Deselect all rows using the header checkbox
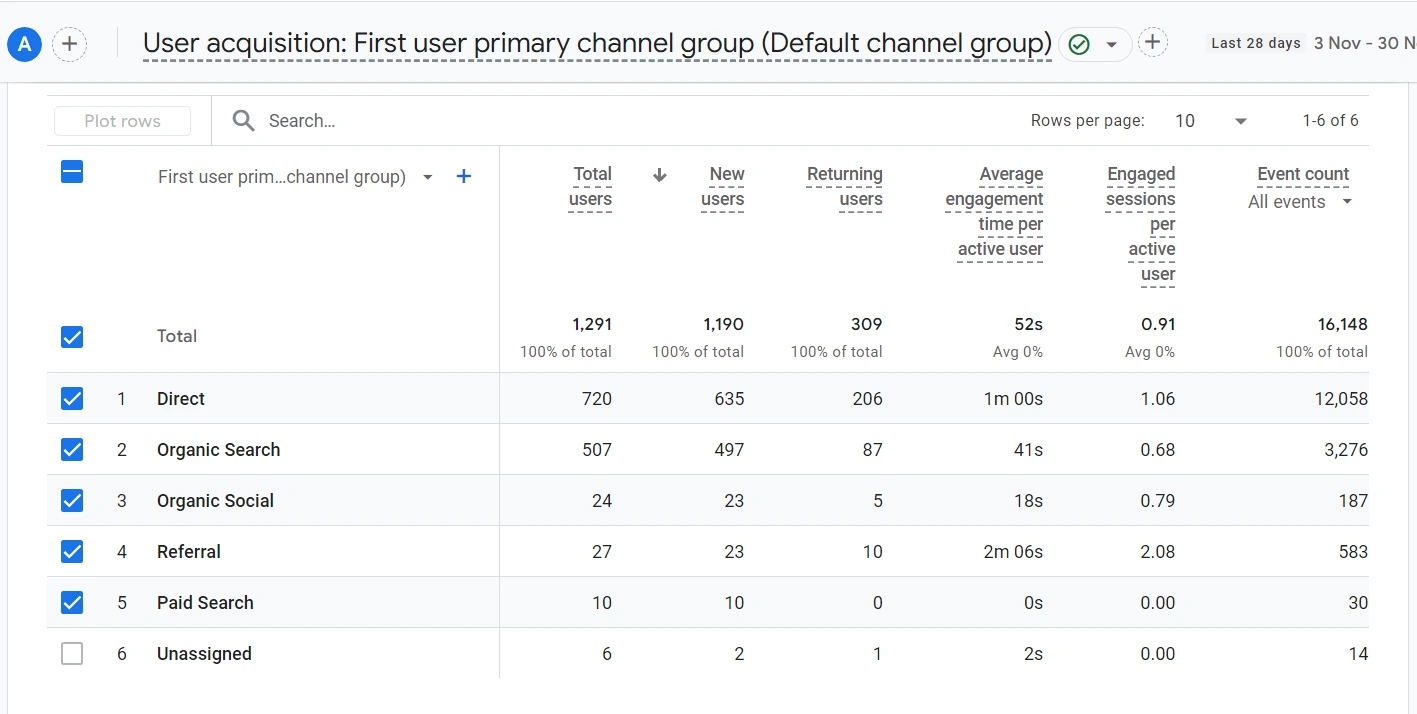The width and height of the screenshot is (1417, 714). (72, 172)
